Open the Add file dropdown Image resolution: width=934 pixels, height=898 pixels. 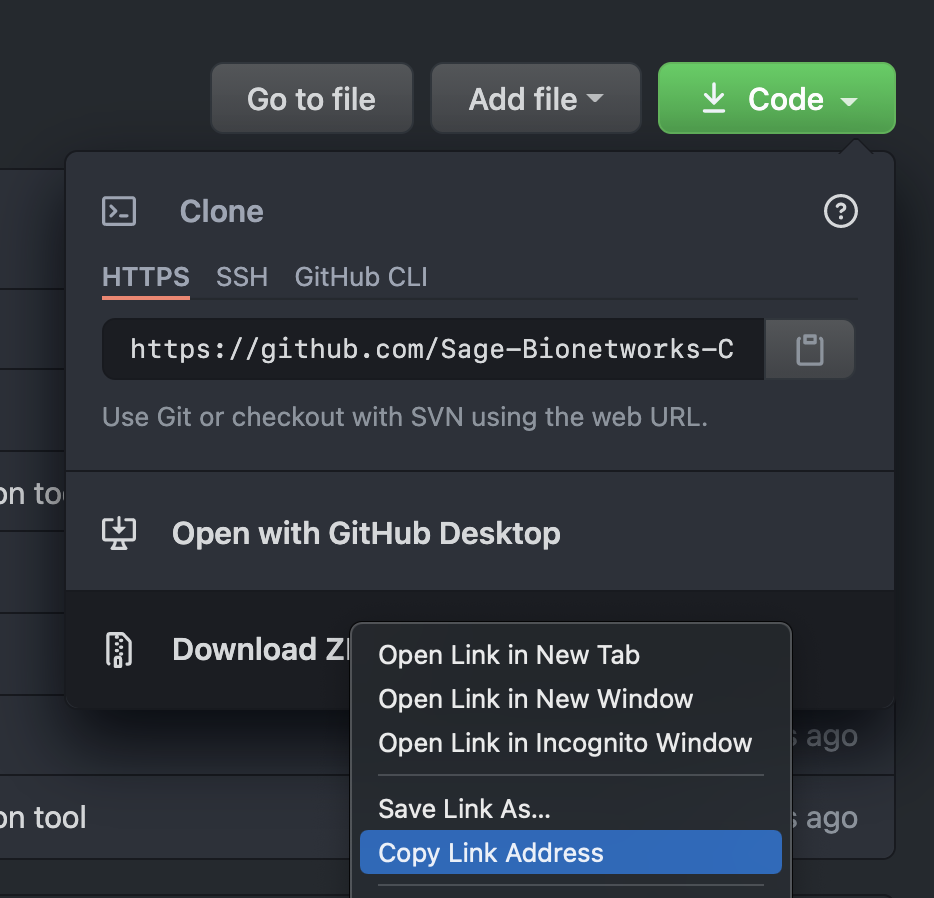click(536, 99)
